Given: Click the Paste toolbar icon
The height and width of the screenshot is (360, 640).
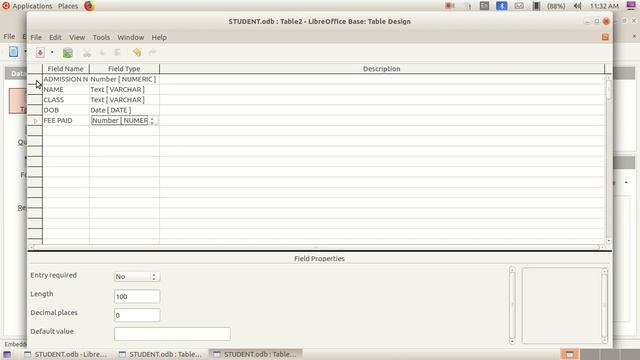Looking at the screenshot, I should tap(117, 53).
